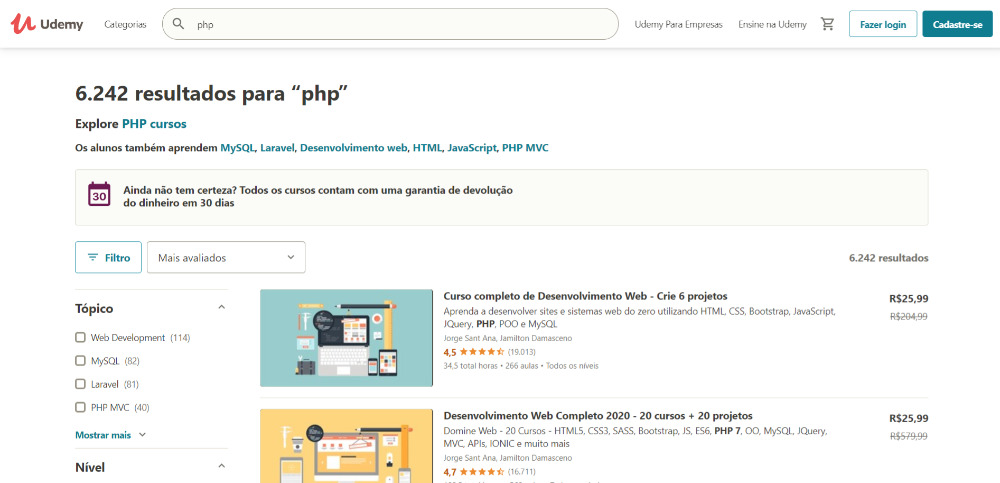Click the (16.711) review count
Screen dimensions: 1000x483
click(522, 472)
